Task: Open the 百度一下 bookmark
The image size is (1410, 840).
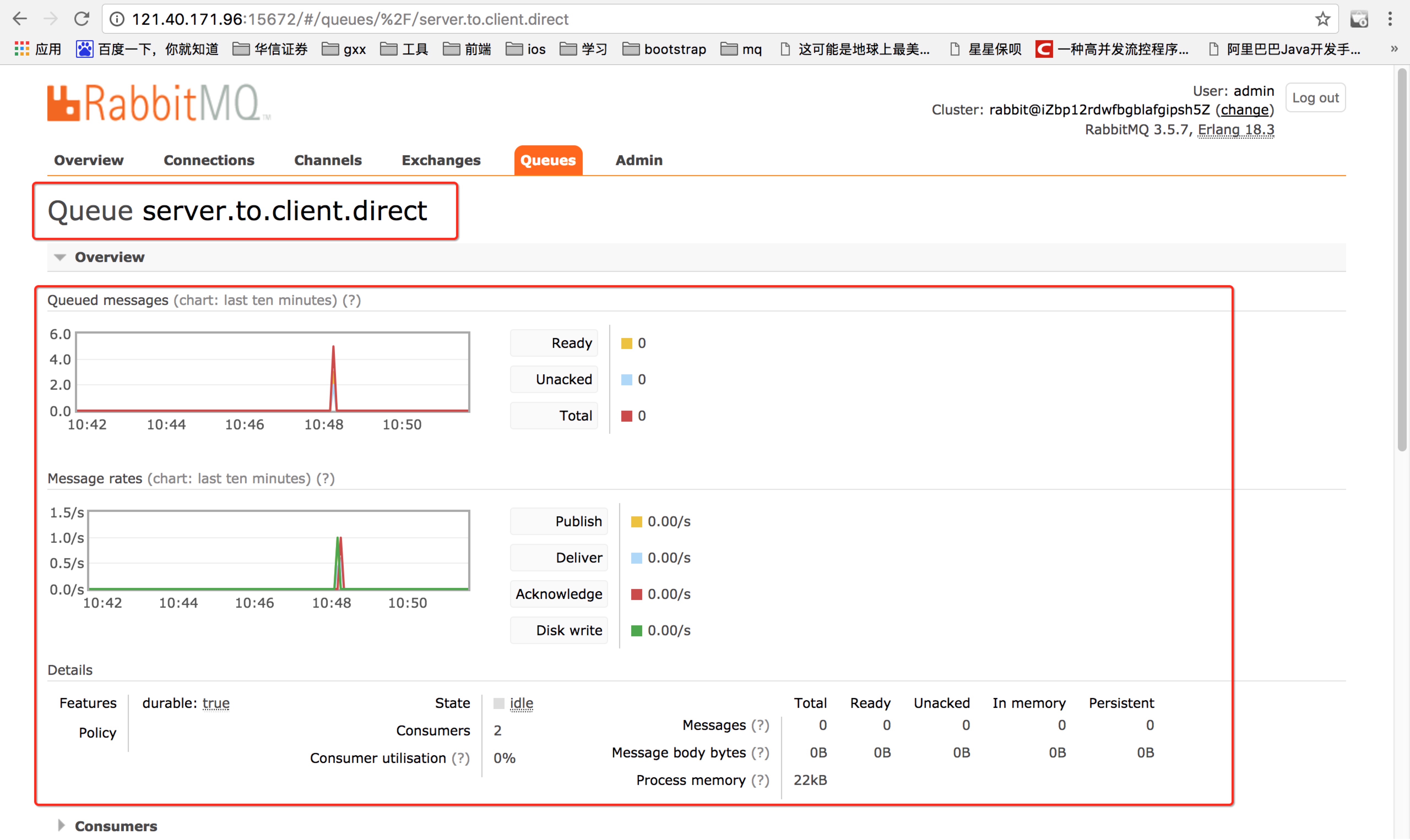Action: pos(147,49)
